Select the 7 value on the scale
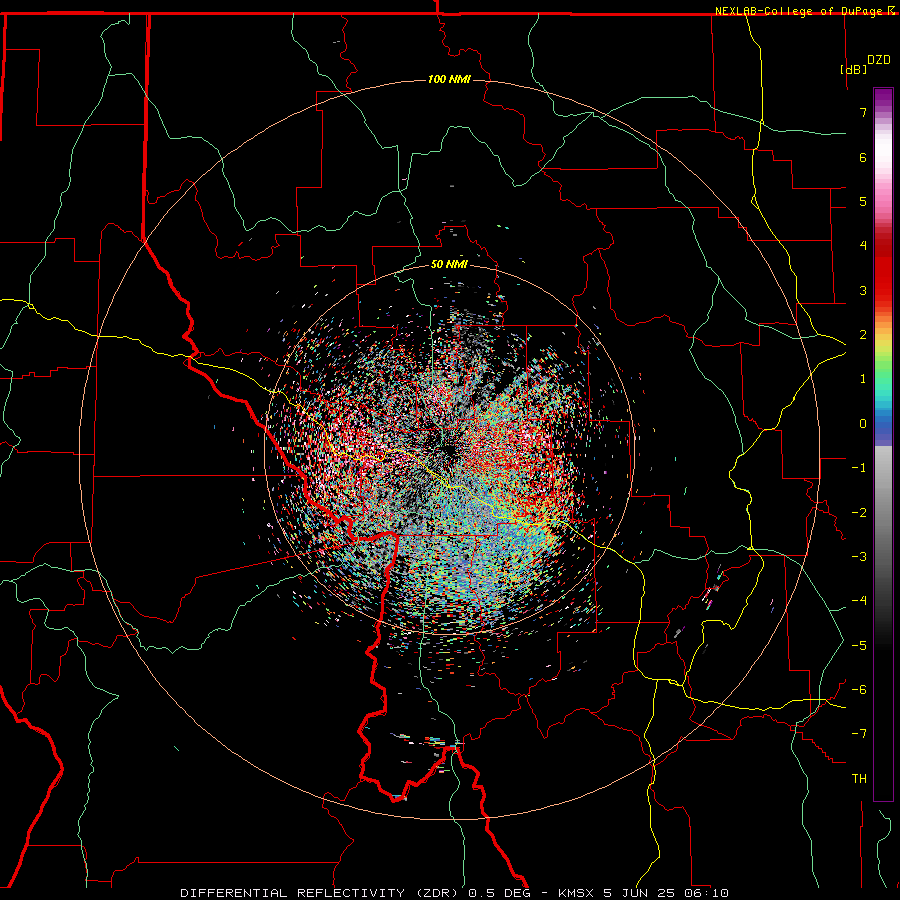 (863, 112)
